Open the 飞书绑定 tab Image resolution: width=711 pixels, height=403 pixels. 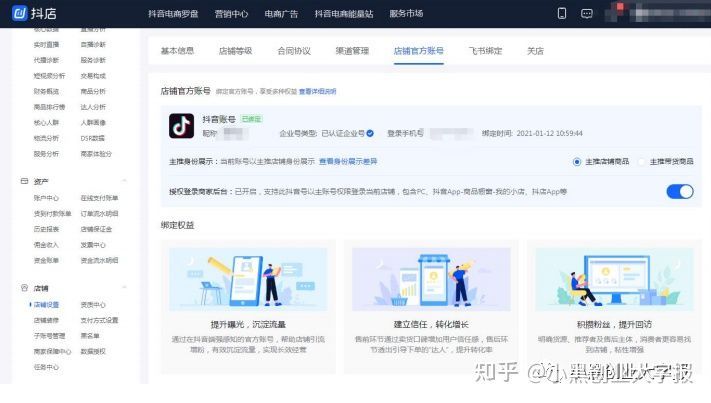(x=485, y=51)
